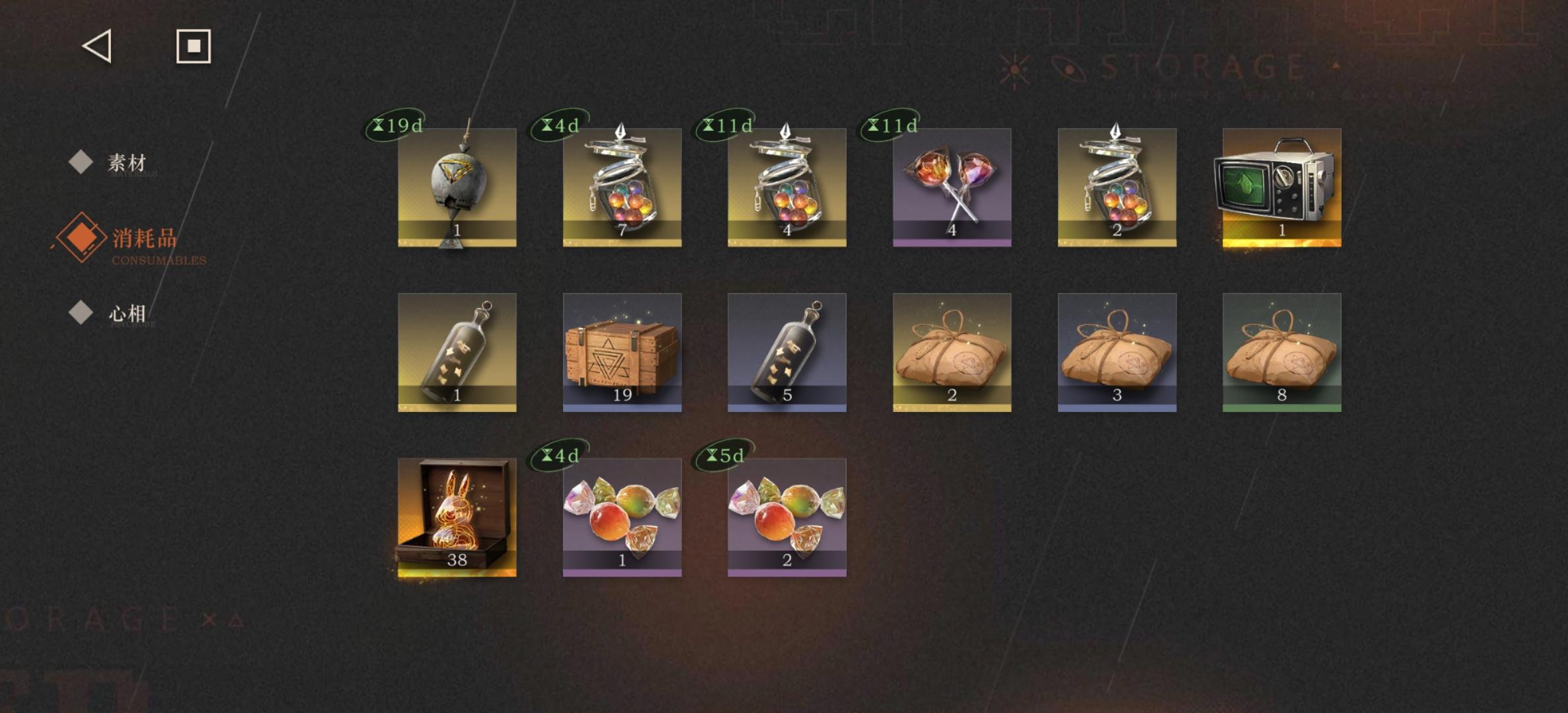This screenshot has width=1568, height=713.
Task: Tap the square home icon
Action: (x=193, y=46)
